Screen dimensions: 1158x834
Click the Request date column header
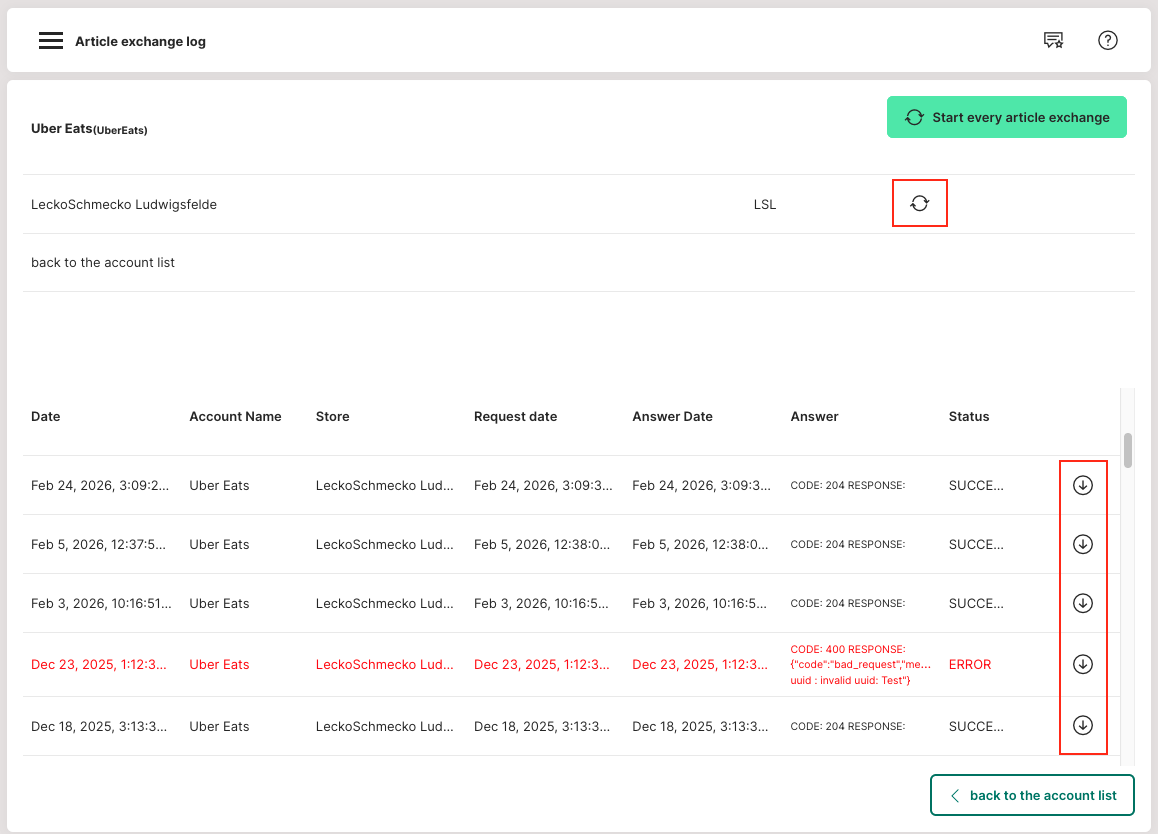click(x=515, y=417)
